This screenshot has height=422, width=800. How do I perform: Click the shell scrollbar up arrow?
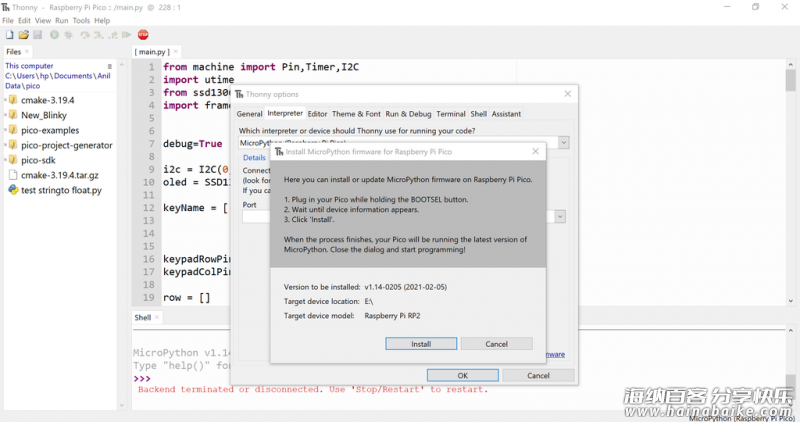click(x=790, y=330)
